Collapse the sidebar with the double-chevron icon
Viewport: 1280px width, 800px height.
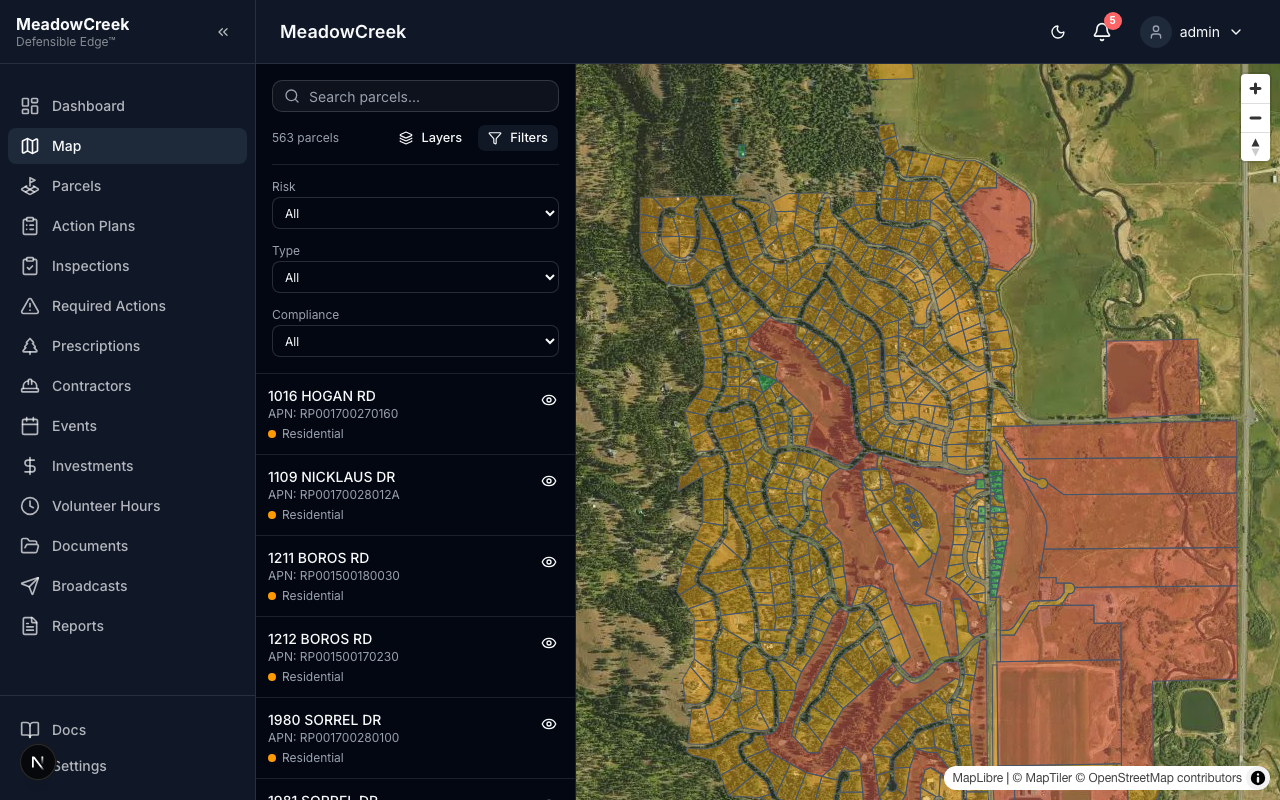(x=223, y=32)
